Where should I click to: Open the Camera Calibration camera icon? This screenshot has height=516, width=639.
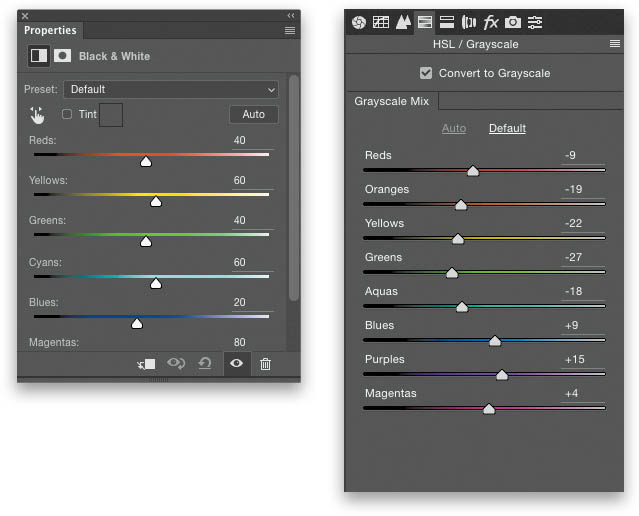[x=513, y=22]
